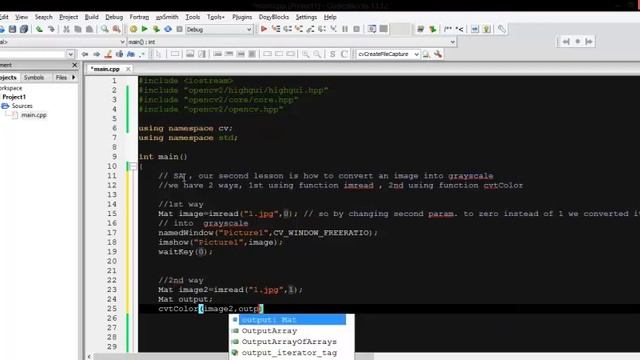
Task: Click the Find magnifier icon
Action: [x=105, y=29]
